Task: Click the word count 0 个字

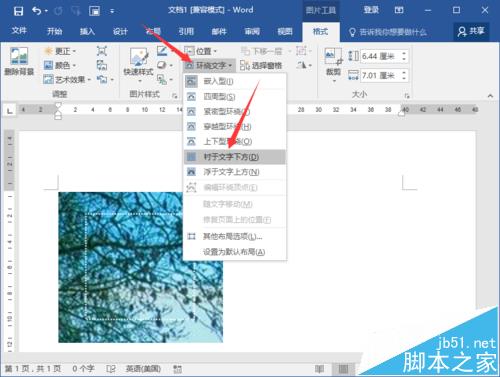Action: pyautogui.click(x=83, y=369)
